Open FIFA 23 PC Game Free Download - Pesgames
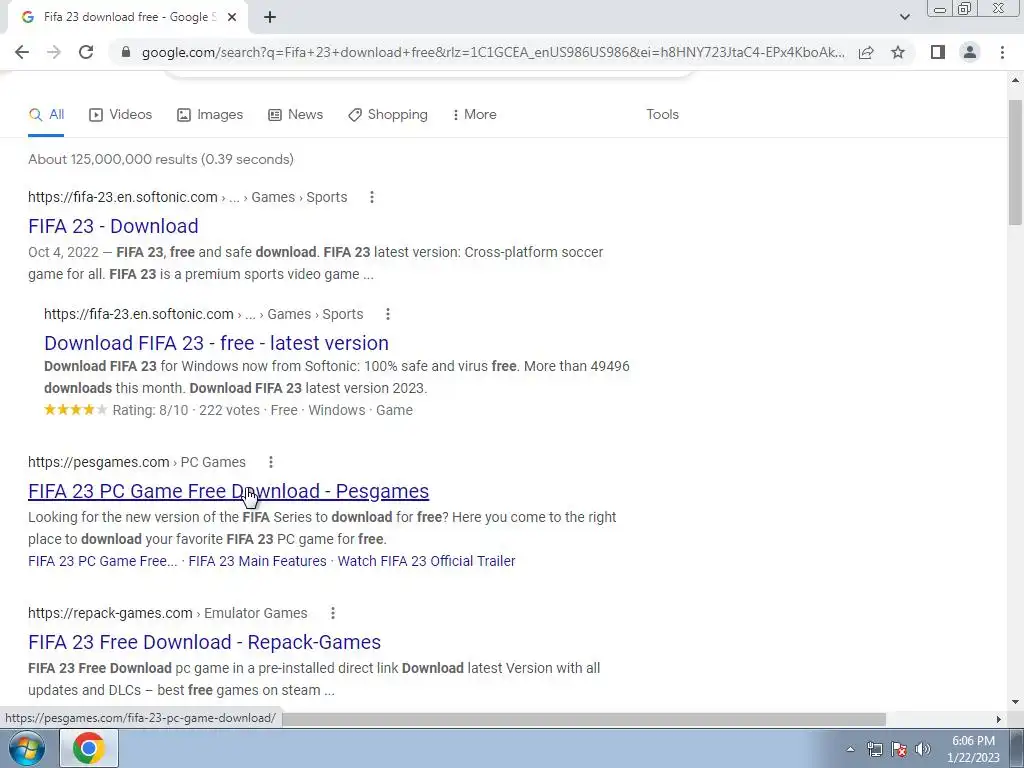This screenshot has height=768, width=1024. [229, 491]
